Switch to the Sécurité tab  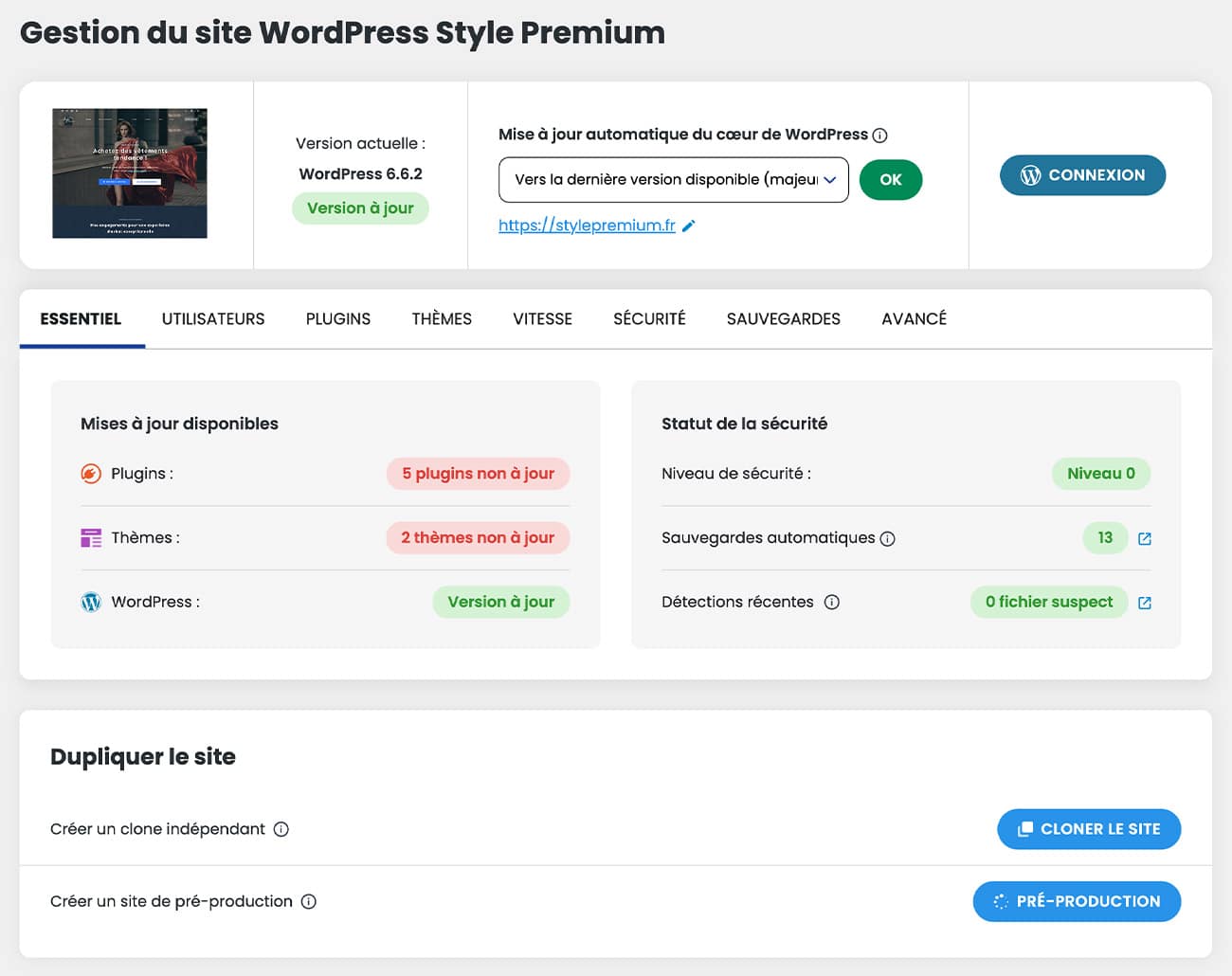(x=649, y=318)
